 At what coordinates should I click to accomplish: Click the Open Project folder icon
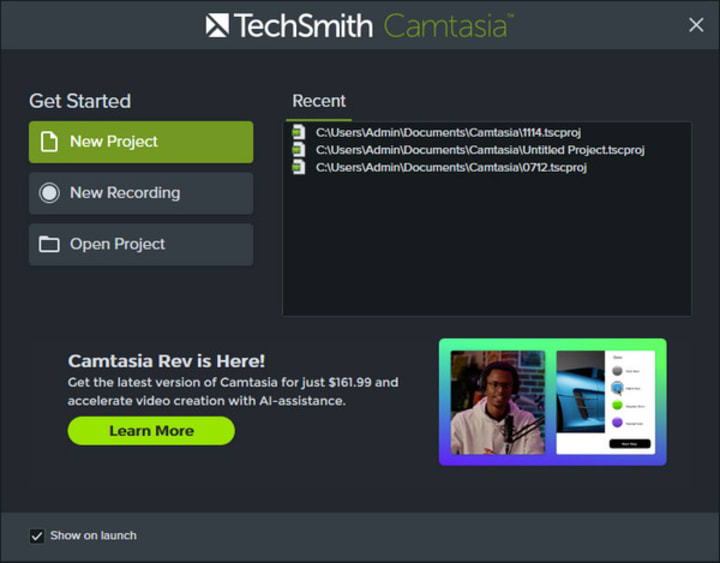pyautogui.click(x=49, y=244)
